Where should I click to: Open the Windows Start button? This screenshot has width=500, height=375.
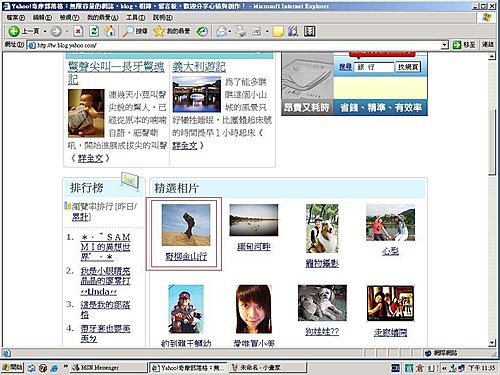[x=12, y=367]
